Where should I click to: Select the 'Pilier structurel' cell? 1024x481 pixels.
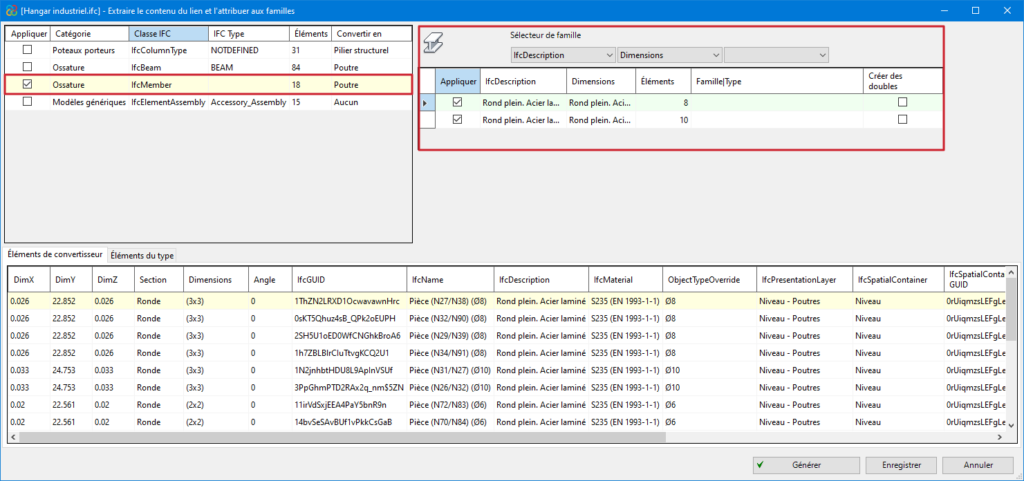(372, 50)
